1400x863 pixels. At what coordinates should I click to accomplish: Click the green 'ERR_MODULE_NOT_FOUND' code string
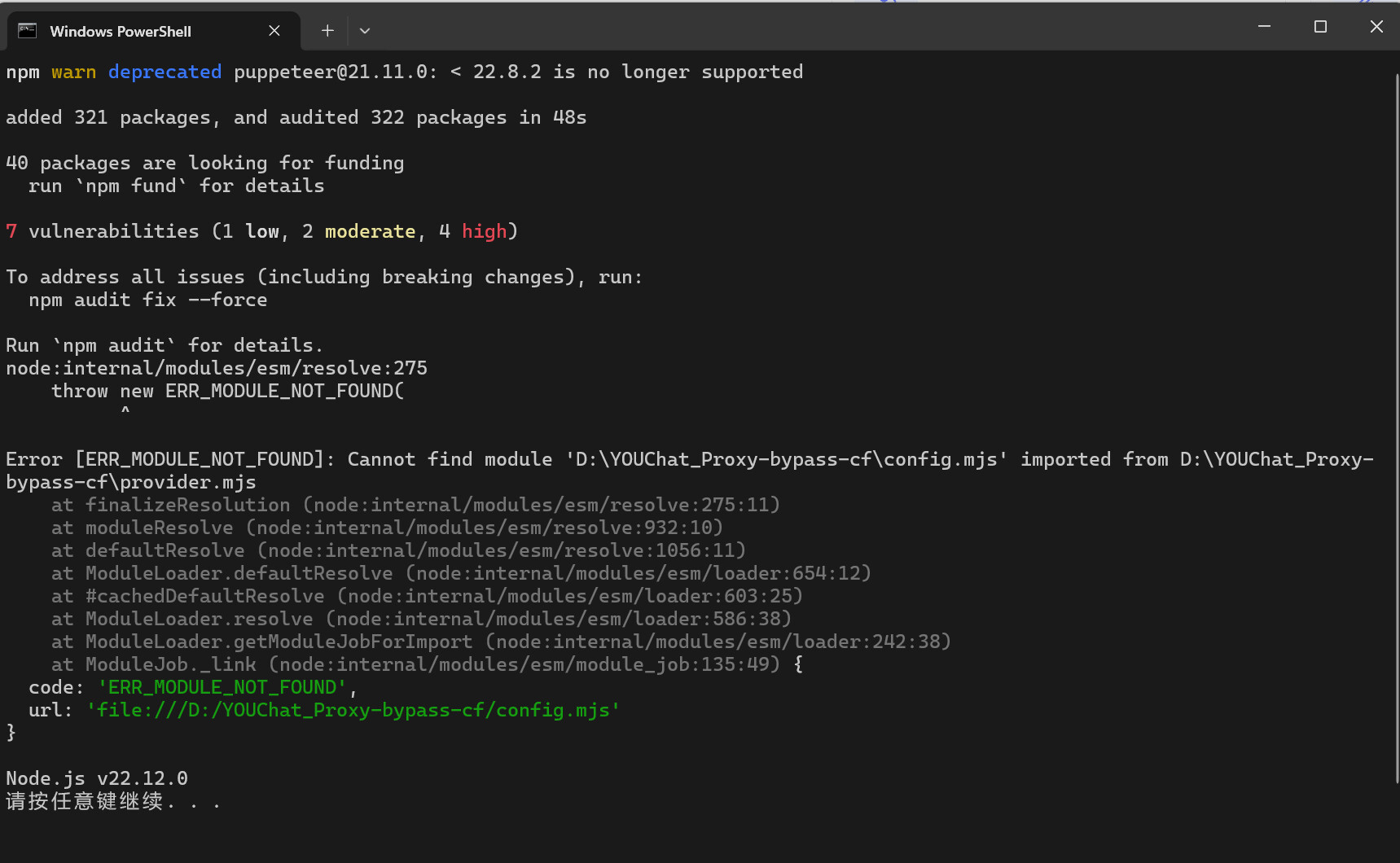point(222,688)
